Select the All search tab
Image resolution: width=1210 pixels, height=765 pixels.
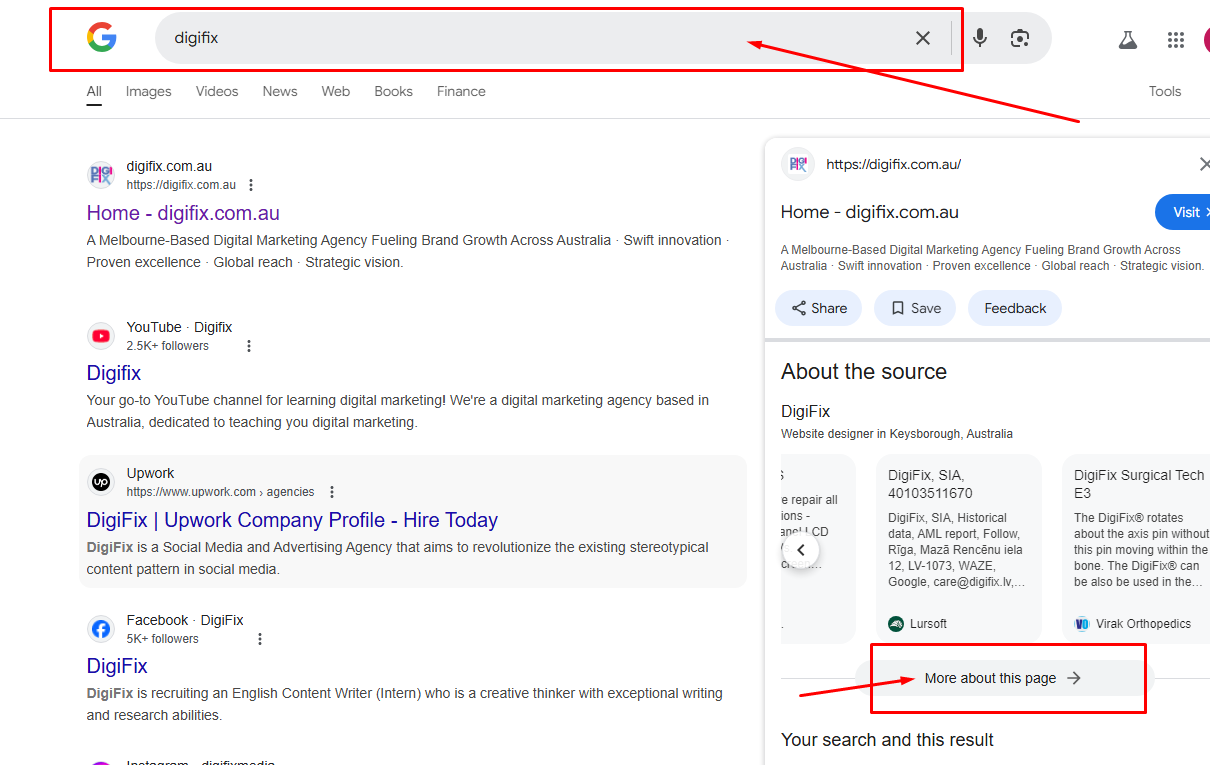(x=94, y=91)
